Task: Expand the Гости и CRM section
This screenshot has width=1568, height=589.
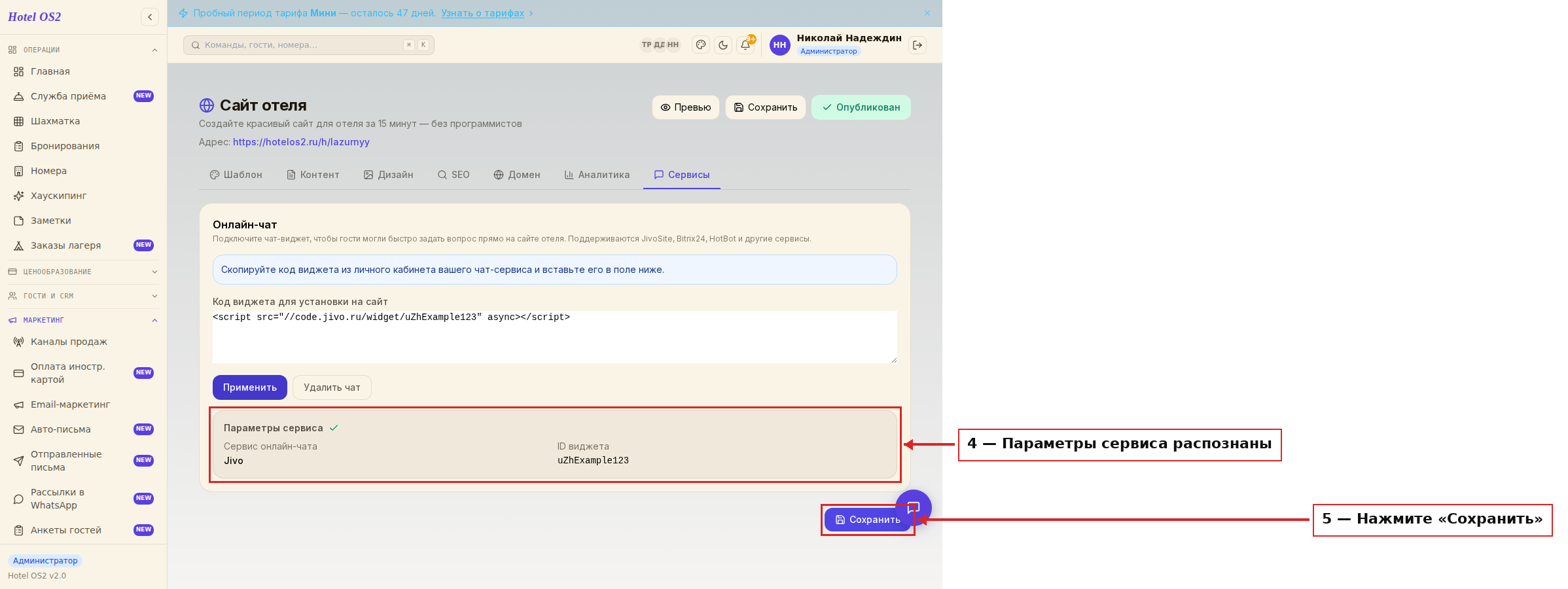Action: tap(83, 296)
